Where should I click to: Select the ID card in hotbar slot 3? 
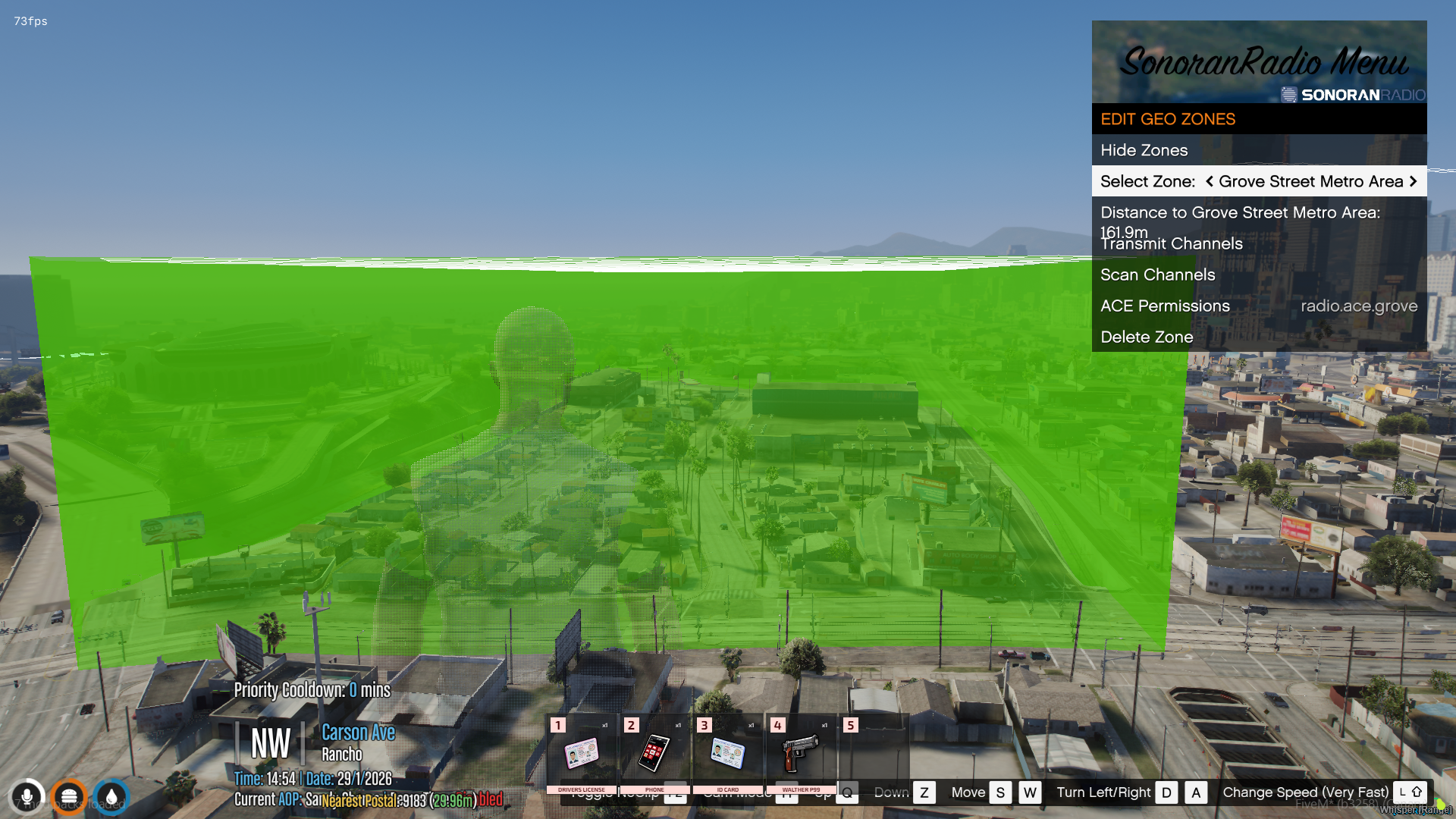coord(727,753)
